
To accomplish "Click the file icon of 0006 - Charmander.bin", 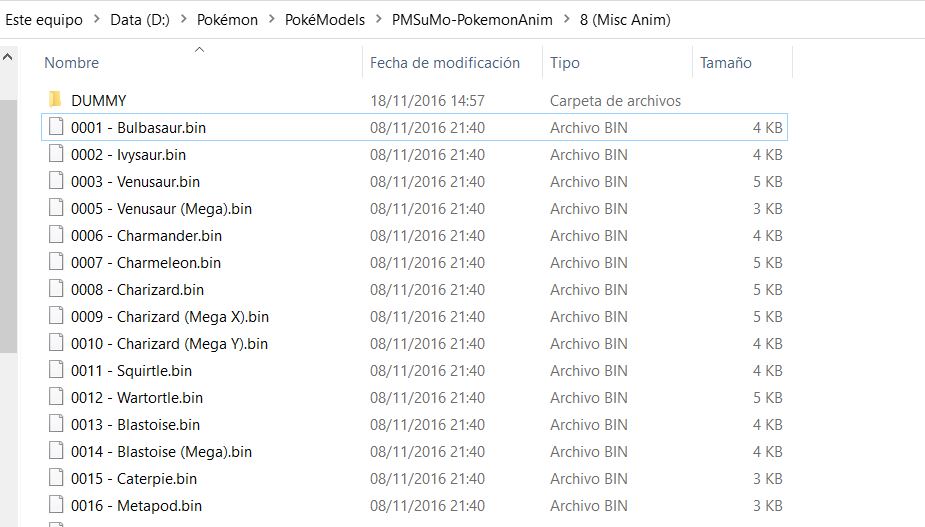I will tap(56, 235).
